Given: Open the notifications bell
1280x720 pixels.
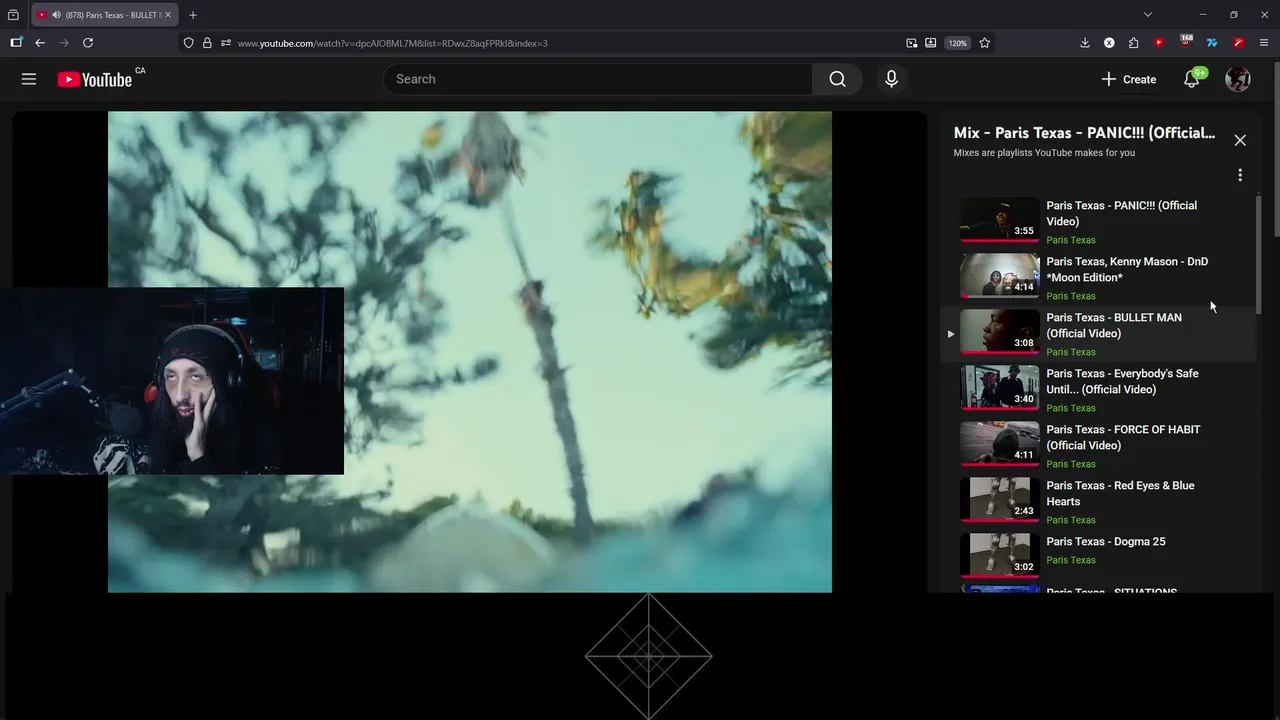Looking at the screenshot, I should [x=1191, y=79].
